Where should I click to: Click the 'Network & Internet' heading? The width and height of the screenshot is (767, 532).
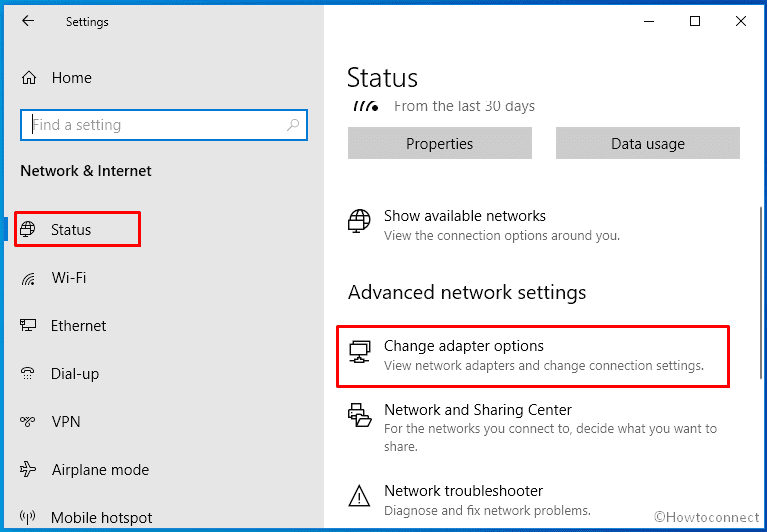(86, 171)
